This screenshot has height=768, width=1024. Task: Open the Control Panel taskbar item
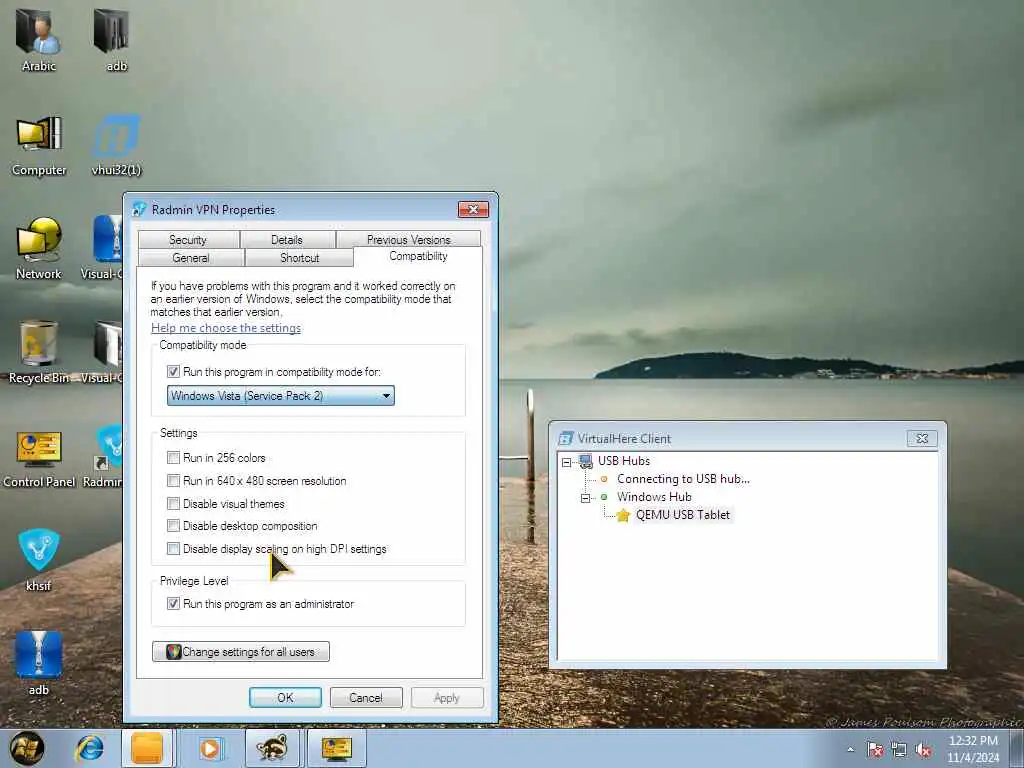click(336, 748)
